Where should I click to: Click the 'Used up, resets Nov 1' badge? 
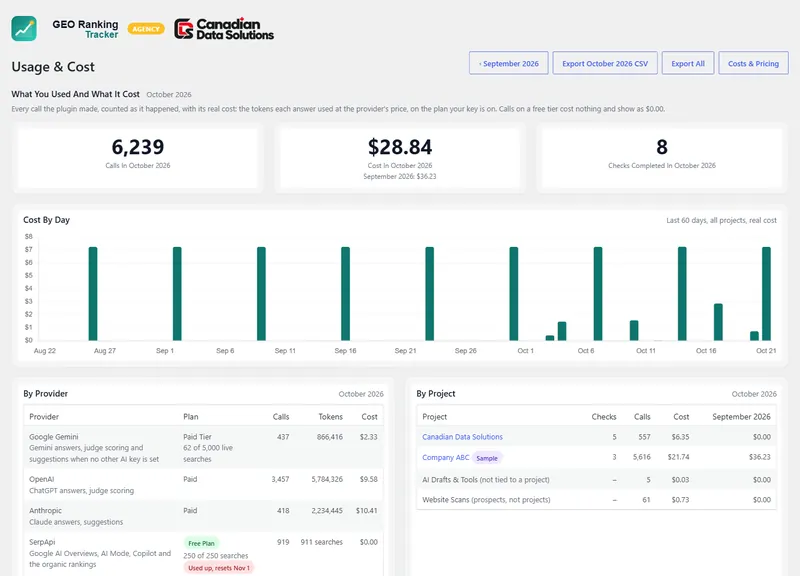219,568
